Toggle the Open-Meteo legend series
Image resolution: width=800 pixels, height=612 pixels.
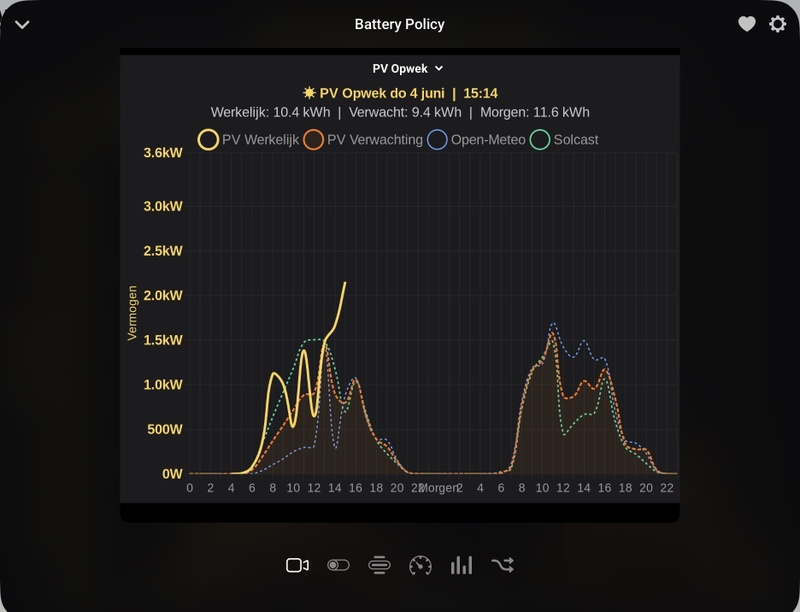click(476, 140)
